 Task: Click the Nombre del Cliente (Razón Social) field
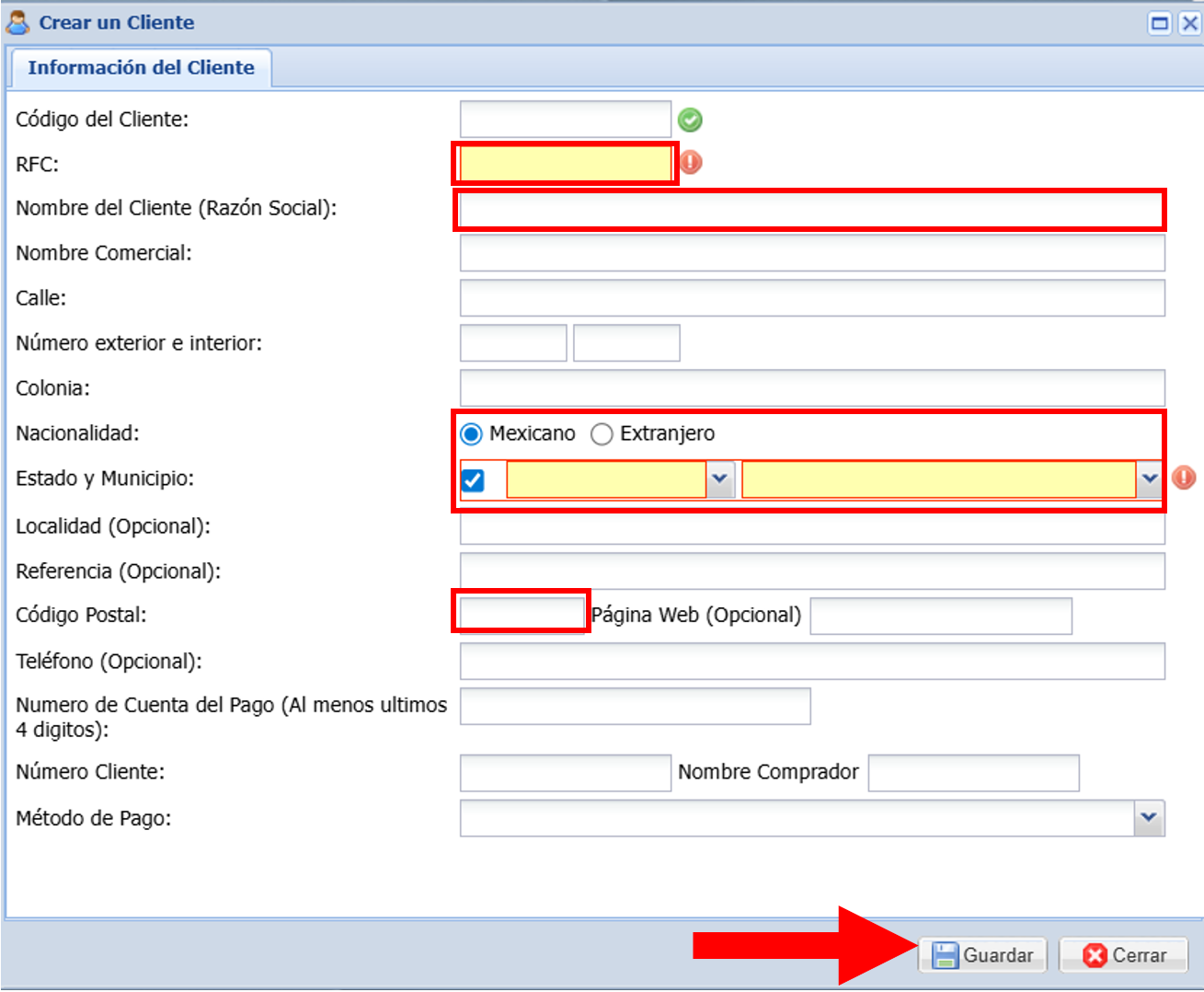(x=810, y=210)
